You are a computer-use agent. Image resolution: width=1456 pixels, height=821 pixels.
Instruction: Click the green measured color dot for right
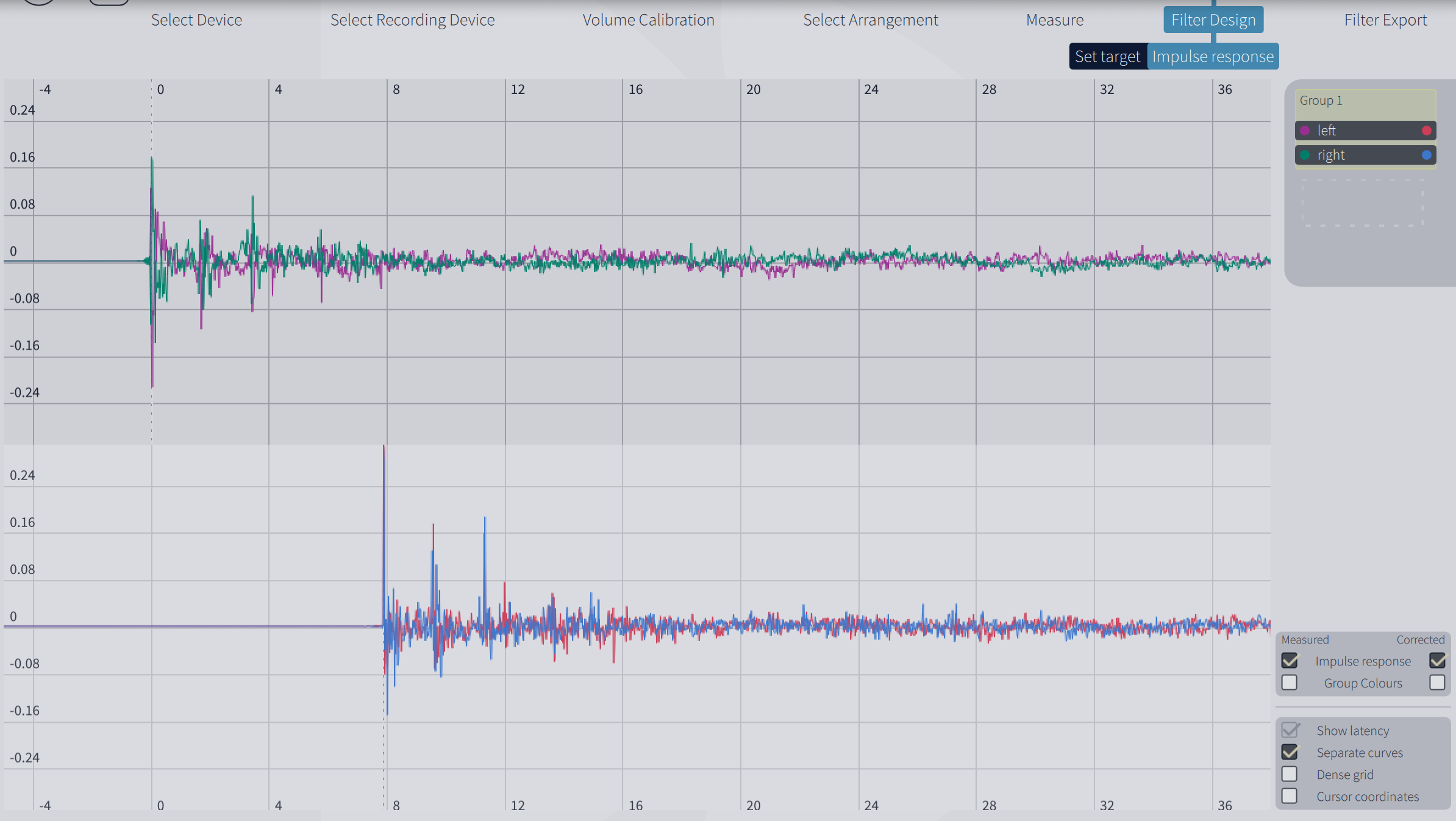tap(1305, 155)
